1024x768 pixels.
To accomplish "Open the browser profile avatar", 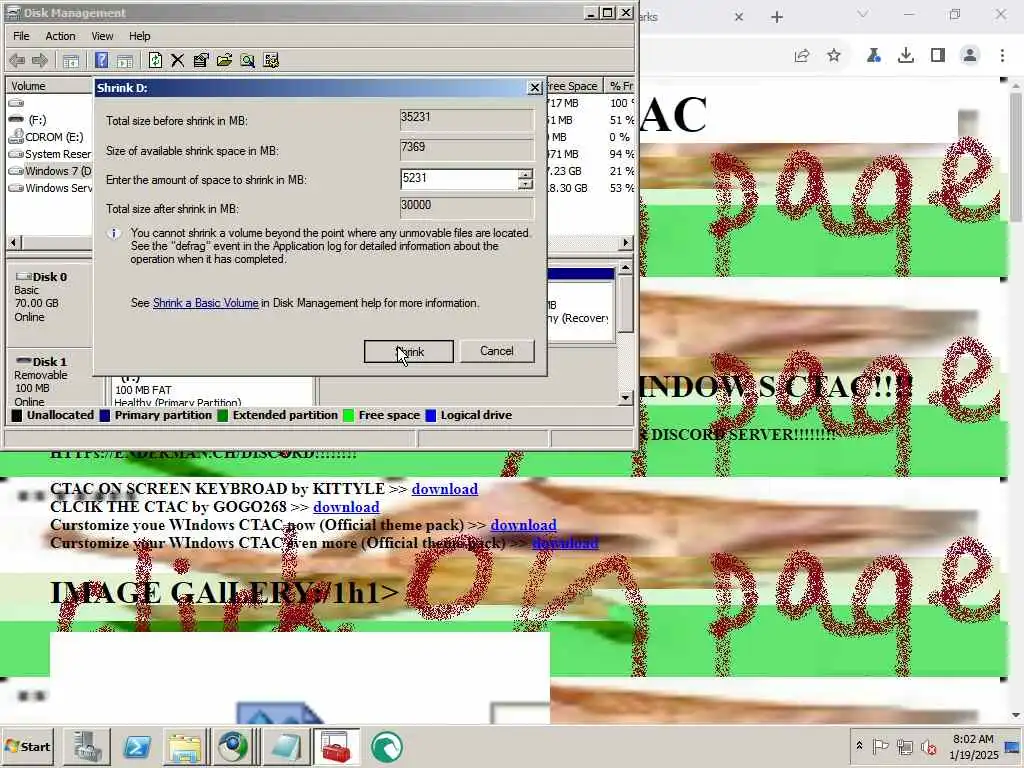I will pyautogui.click(x=970, y=56).
